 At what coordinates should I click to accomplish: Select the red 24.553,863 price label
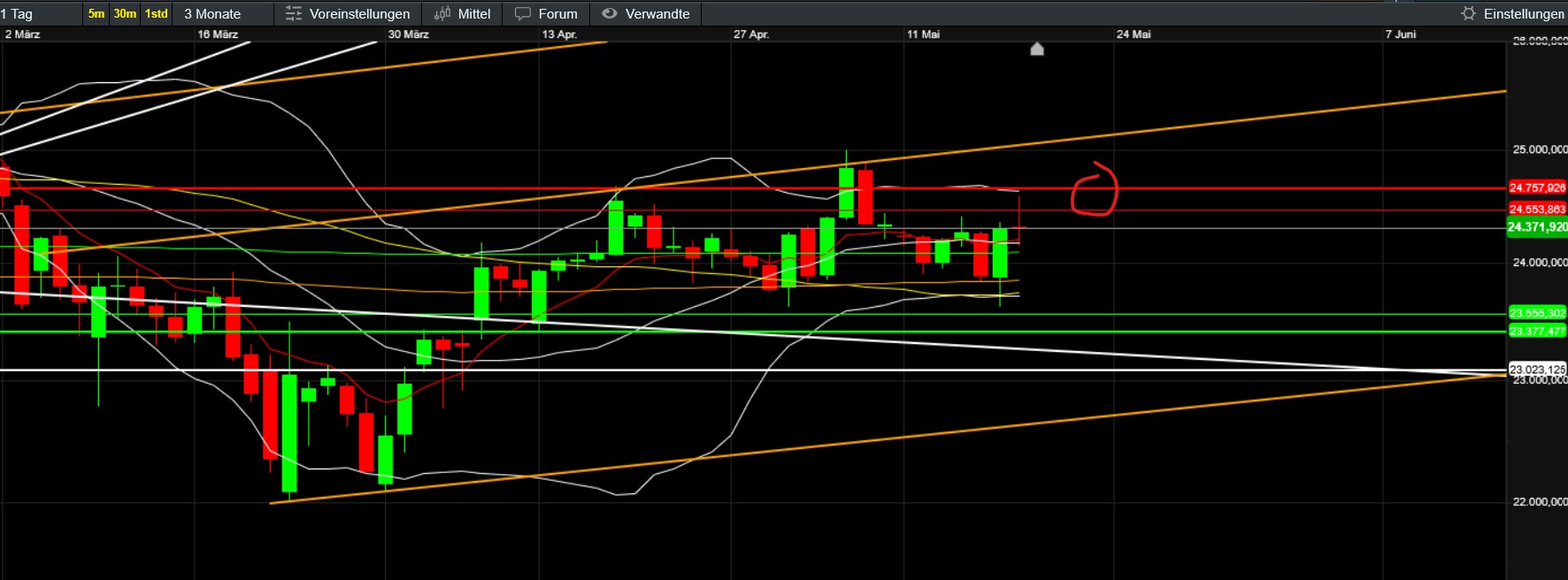click(1537, 210)
